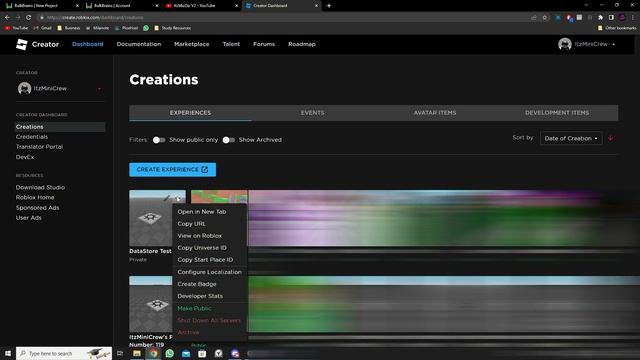Expand the creator selector arrow in sidebar
The width and height of the screenshot is (640, 360).
[99, 89]
